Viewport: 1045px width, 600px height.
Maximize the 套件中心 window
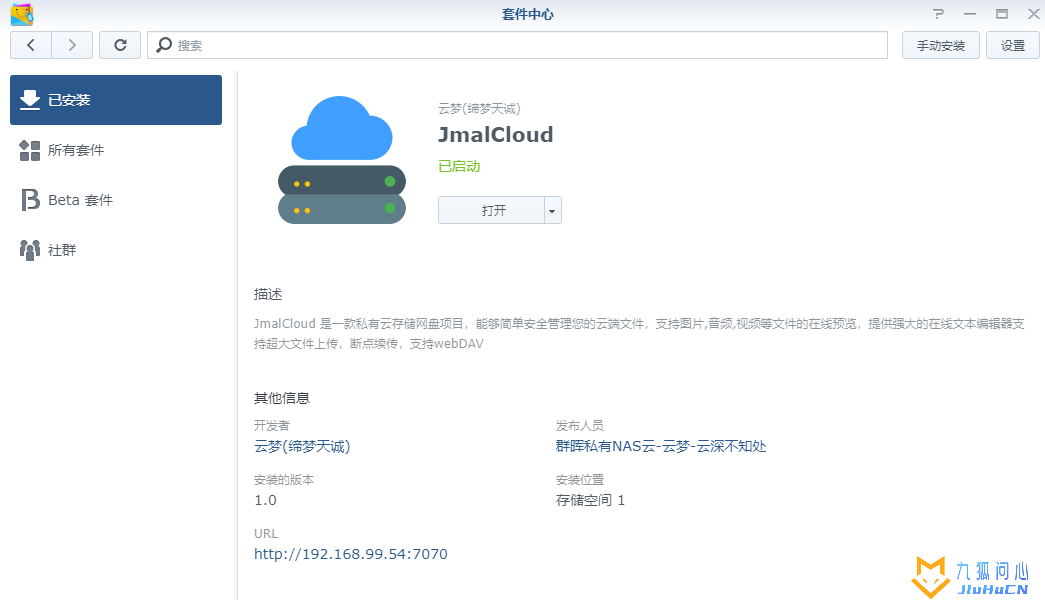pyautogui.click(x=1002, y=14)
